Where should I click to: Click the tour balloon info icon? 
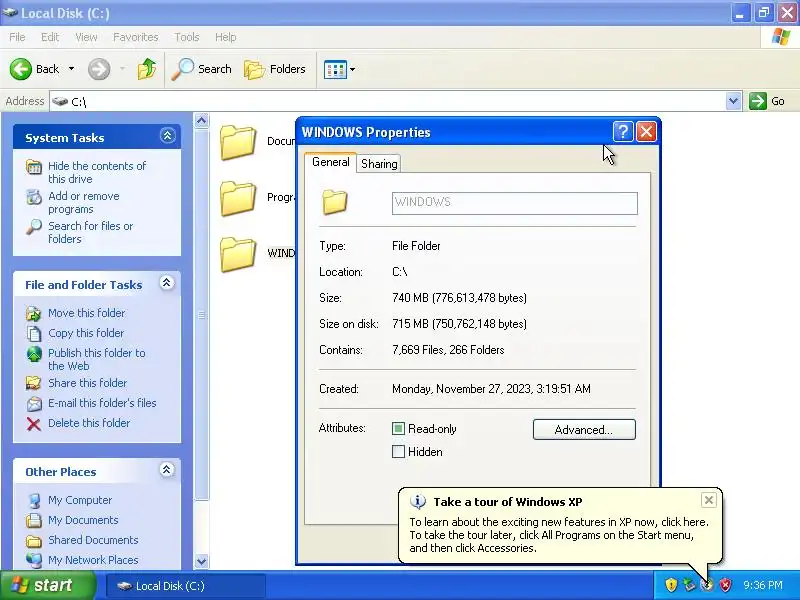pyautogui.click(x=418, y=502)
